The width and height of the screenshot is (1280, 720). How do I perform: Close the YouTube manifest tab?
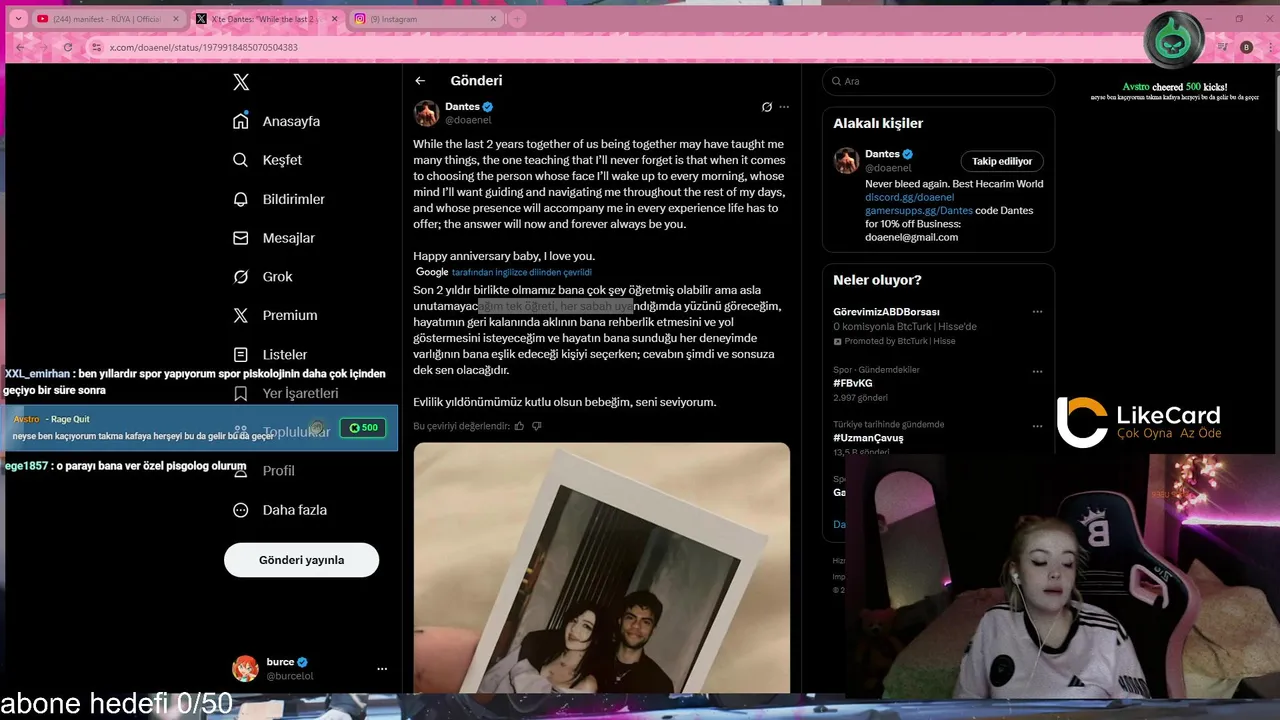point(176,19)
